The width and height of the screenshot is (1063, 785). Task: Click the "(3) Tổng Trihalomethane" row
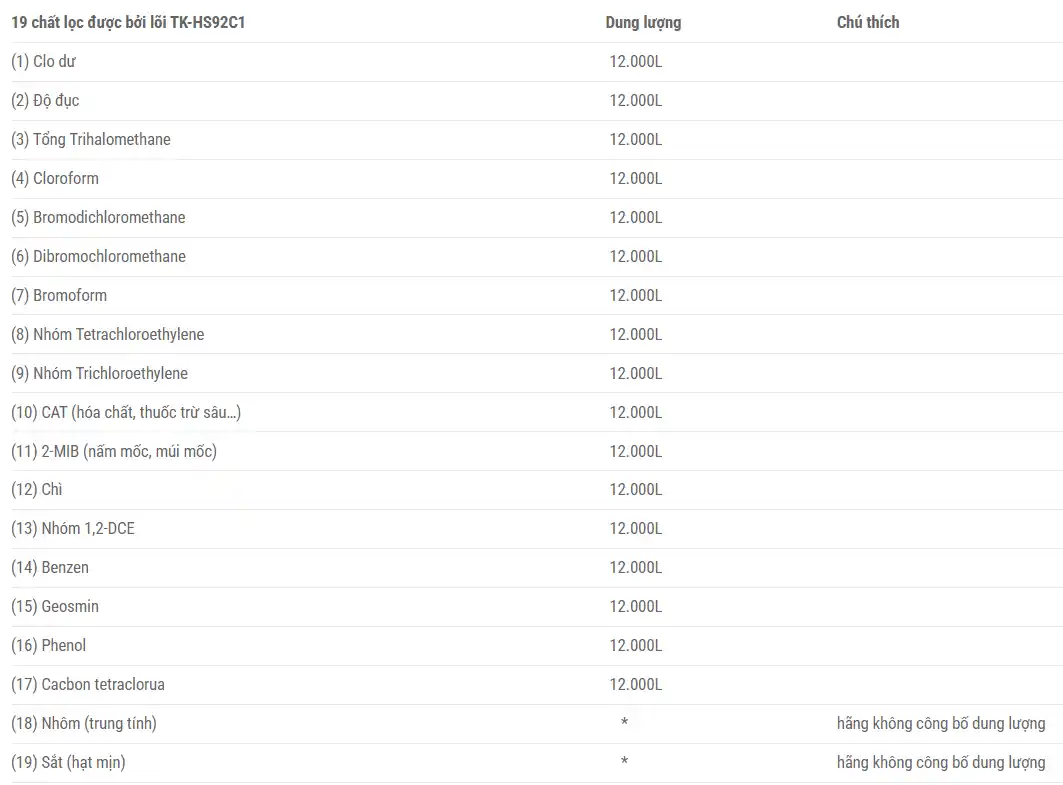(x=91, y=139)
